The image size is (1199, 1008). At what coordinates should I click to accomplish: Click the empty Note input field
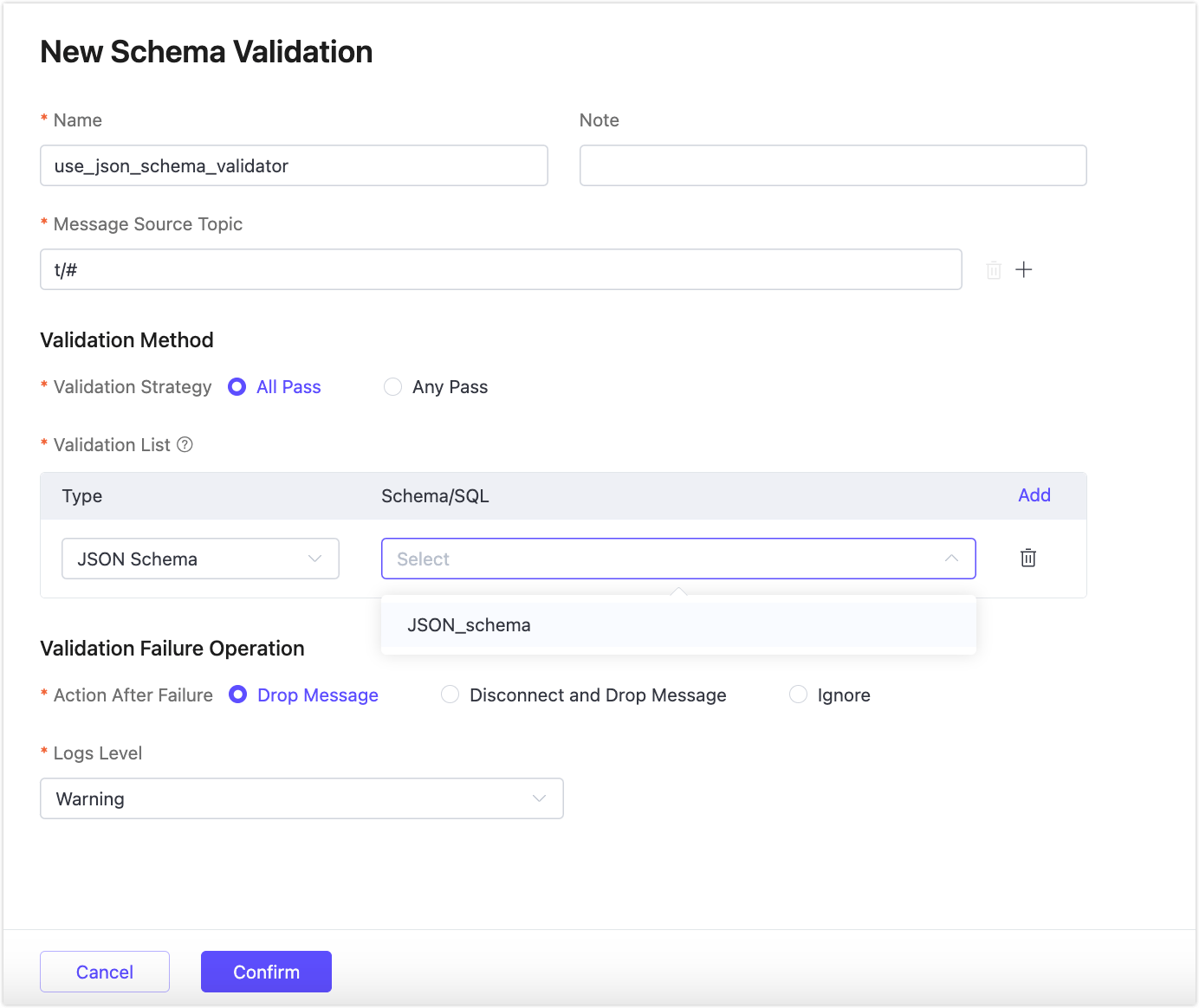point(833,165)
